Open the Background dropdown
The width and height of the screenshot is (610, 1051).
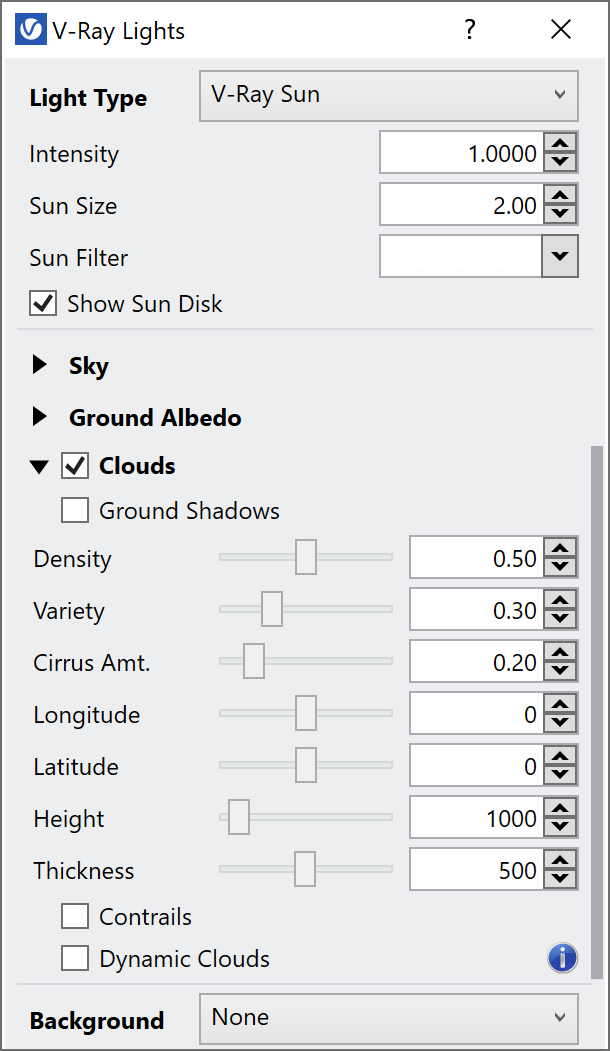point(389,1019)
